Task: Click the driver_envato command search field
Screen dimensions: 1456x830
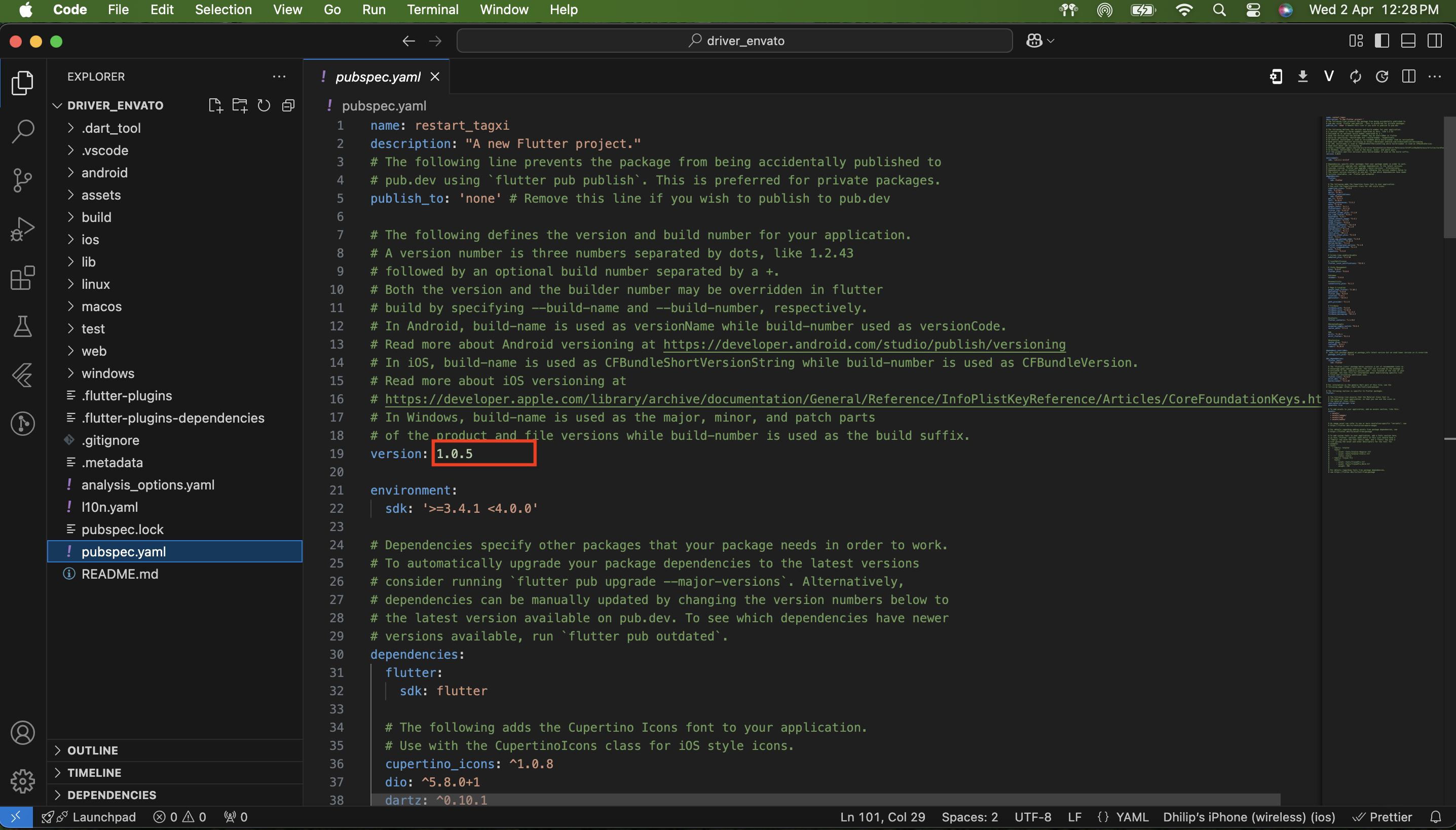Action: pos(734,41)
